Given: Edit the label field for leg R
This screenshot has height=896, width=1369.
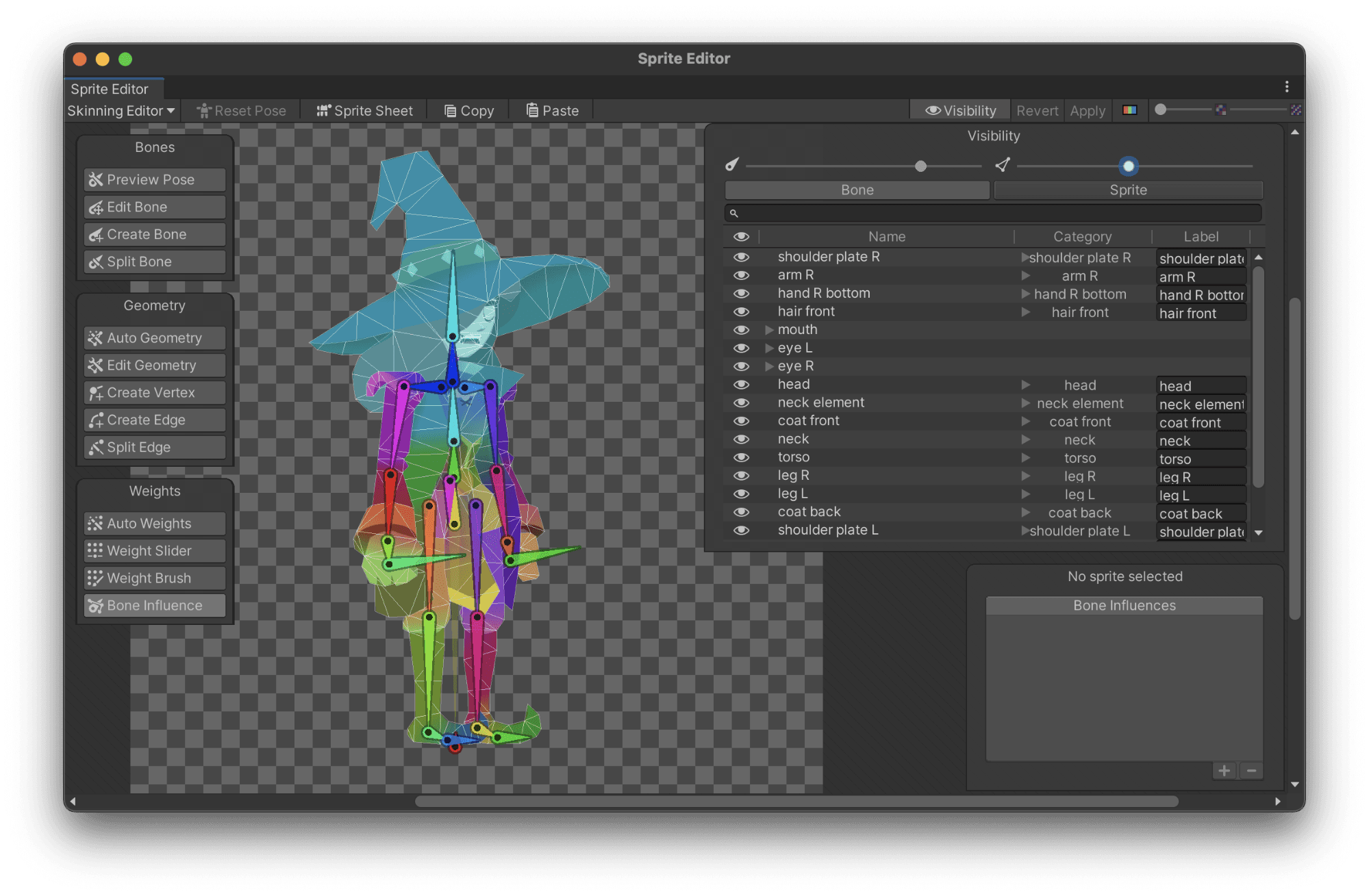Looking at the screenshot, I should coord(1201,477).
